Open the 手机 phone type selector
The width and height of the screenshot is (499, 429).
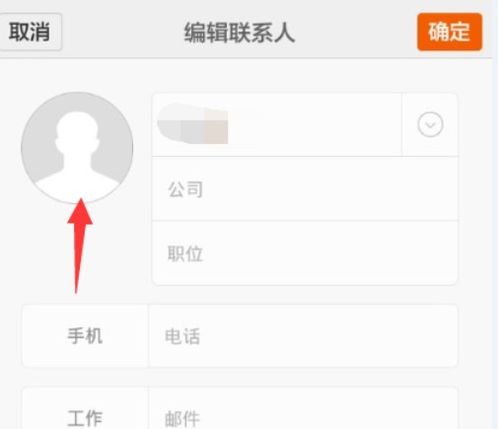[85, 335]
